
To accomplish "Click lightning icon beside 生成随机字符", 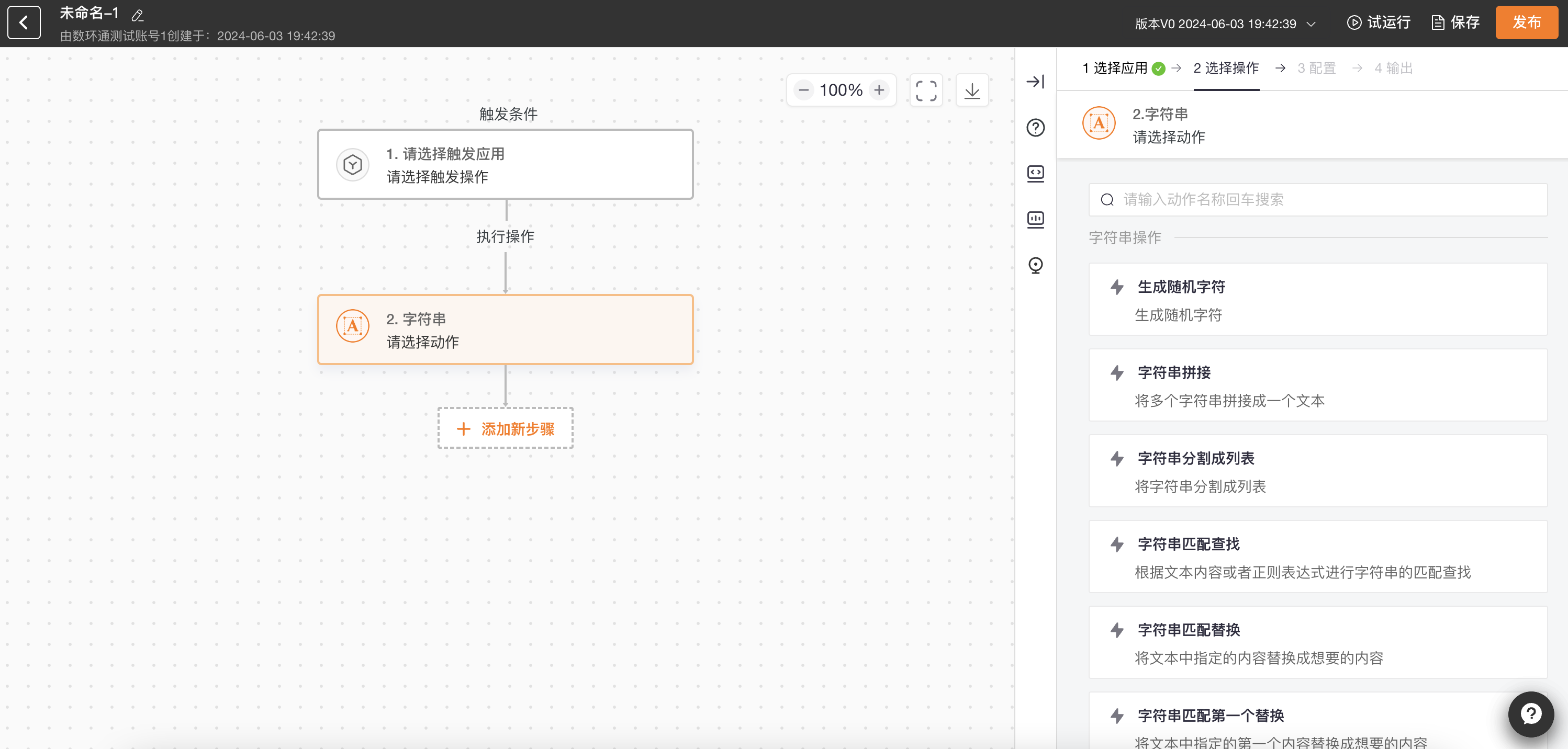I will [1116, 287].
